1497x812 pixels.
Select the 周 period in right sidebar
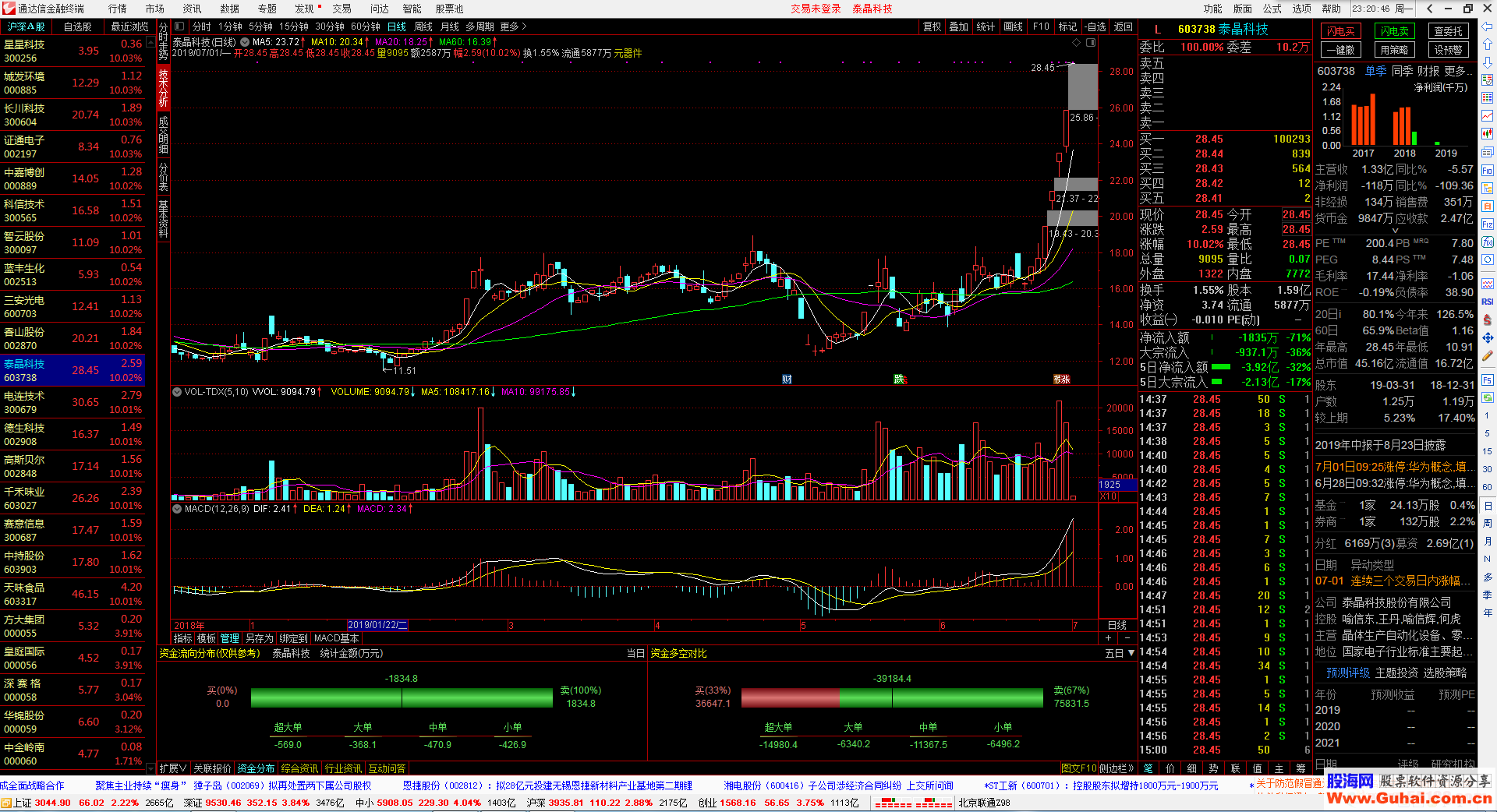click(1488, 523)
